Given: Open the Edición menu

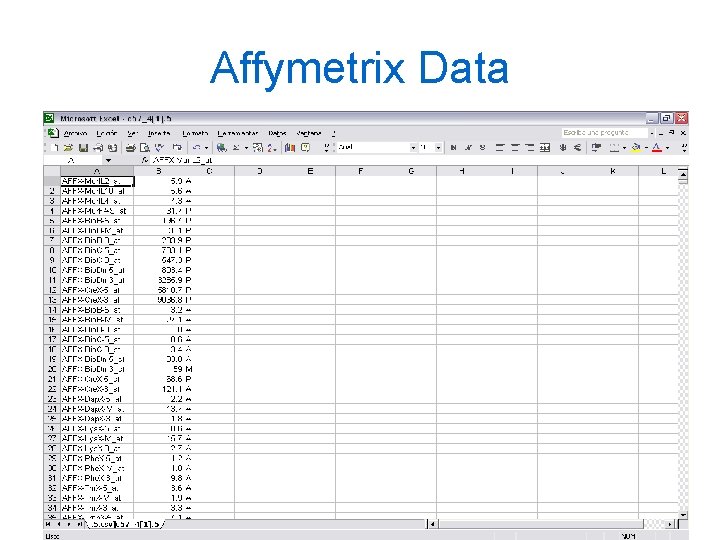Looking at the screenshot, I should 107,133.
